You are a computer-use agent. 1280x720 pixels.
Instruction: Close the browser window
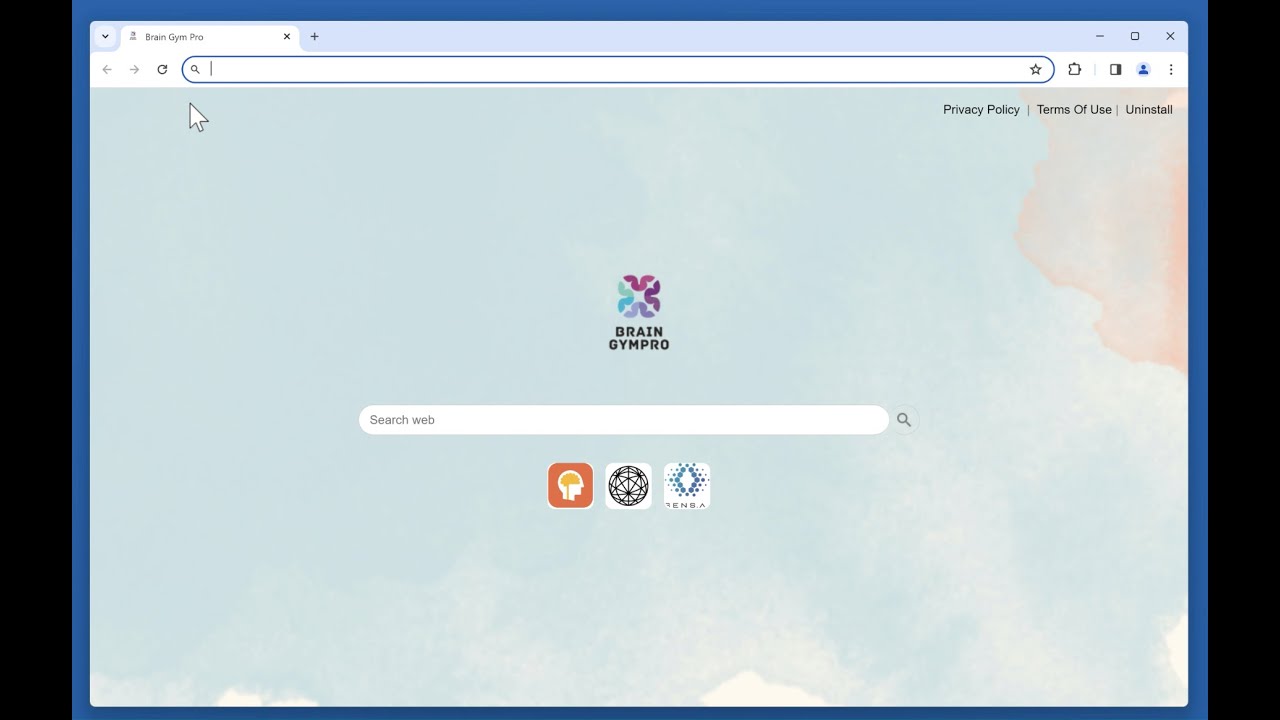1170,36
